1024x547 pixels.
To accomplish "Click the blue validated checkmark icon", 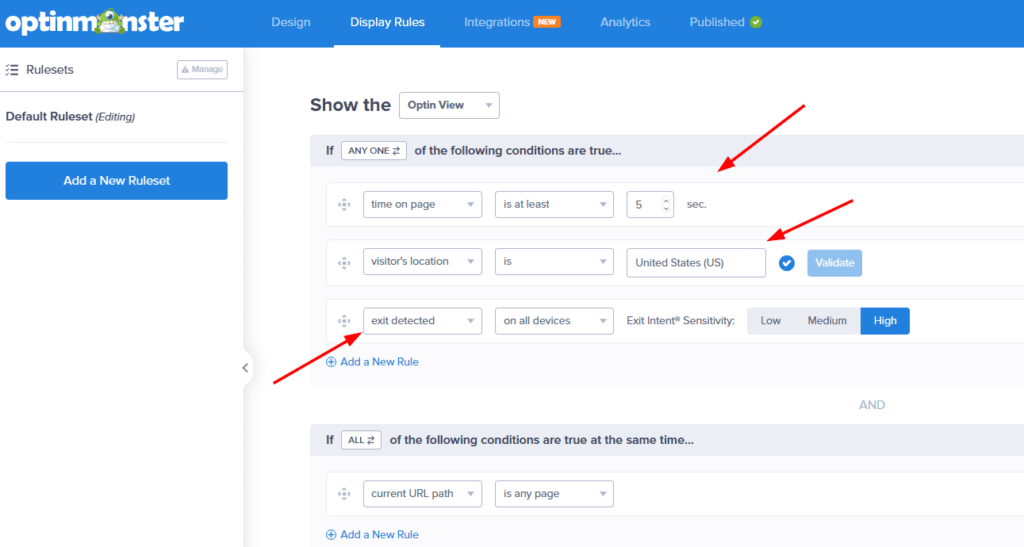I will [787, 263].
